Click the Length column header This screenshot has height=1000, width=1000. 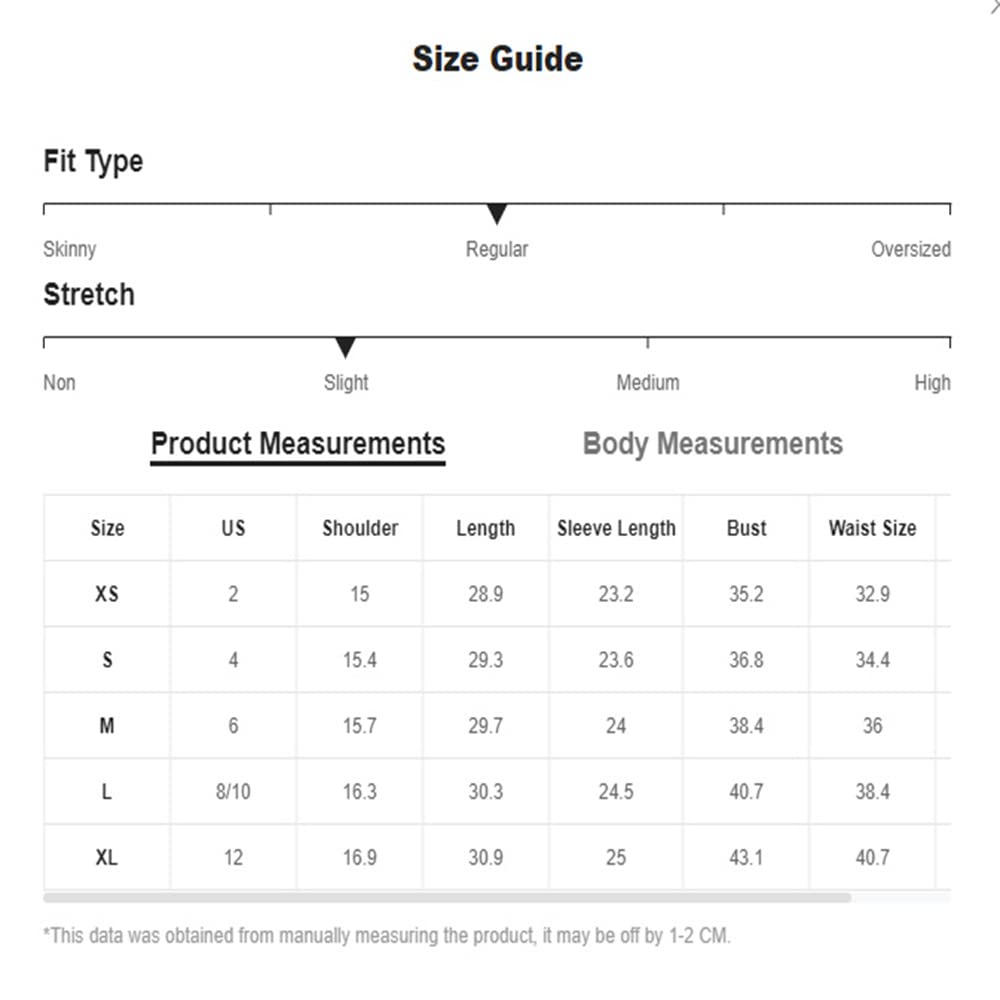click(x=485, y=528)
